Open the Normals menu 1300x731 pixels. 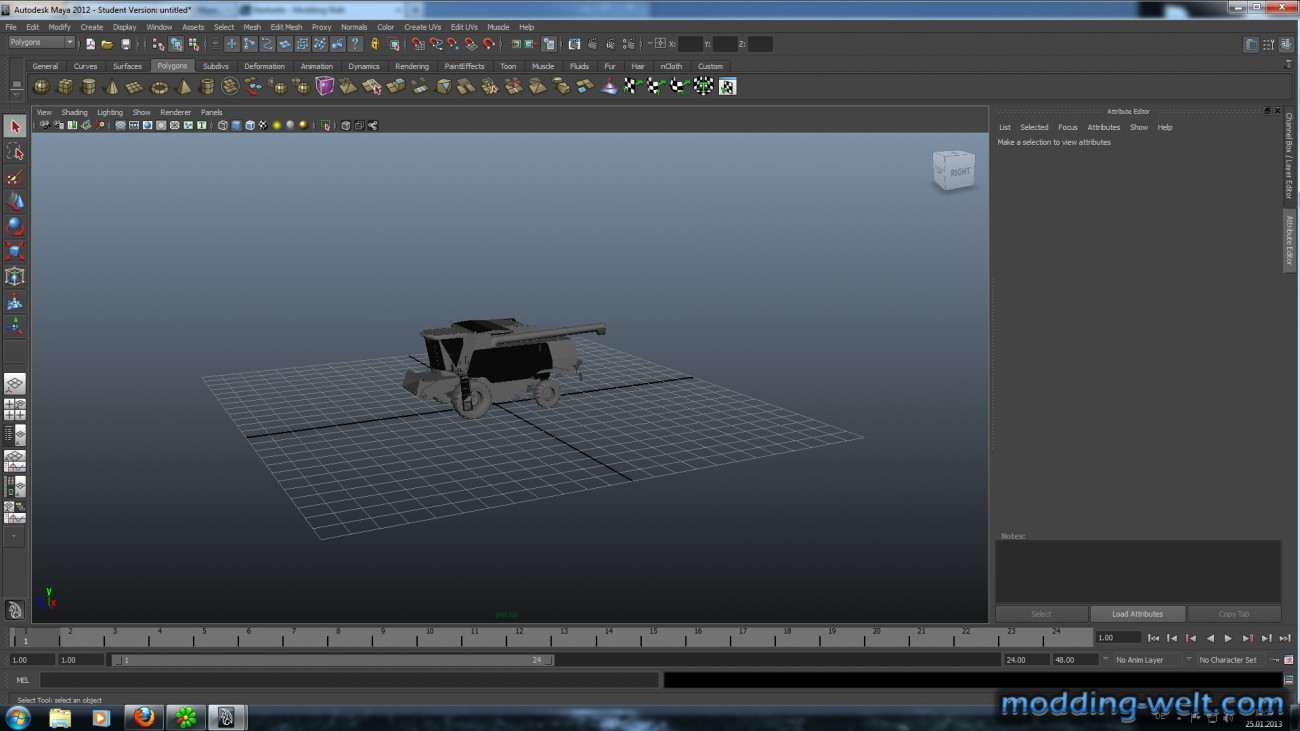point(354,27)
